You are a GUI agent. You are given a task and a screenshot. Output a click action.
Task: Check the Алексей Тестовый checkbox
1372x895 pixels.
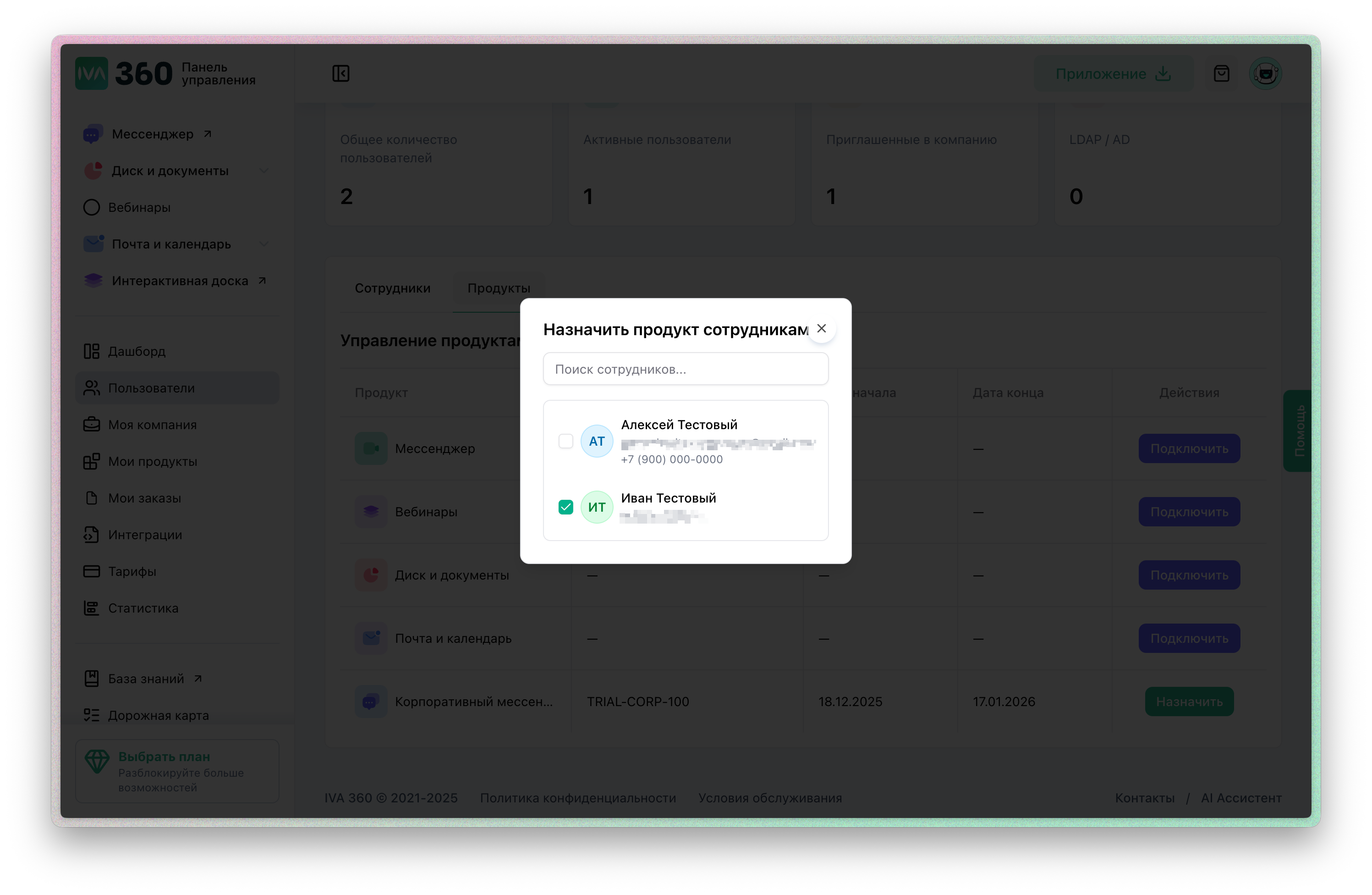tap(566, 441)
